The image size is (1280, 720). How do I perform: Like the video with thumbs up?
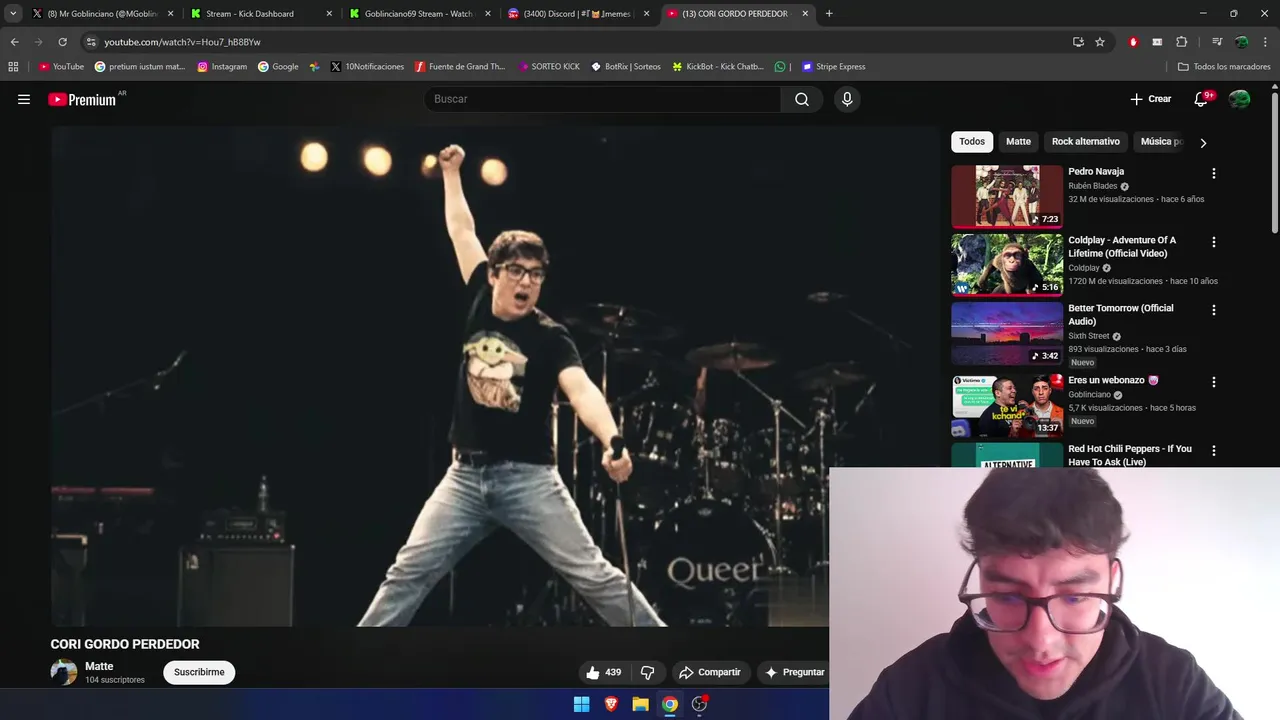[x=603, y=672]
